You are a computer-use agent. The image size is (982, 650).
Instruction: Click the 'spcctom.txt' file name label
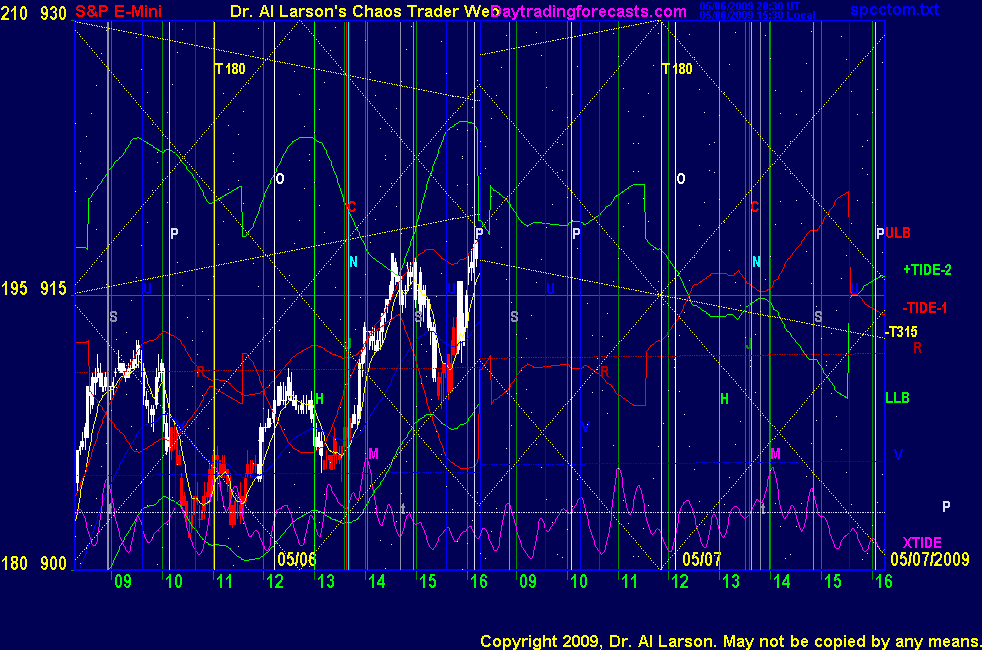(894, 9)
